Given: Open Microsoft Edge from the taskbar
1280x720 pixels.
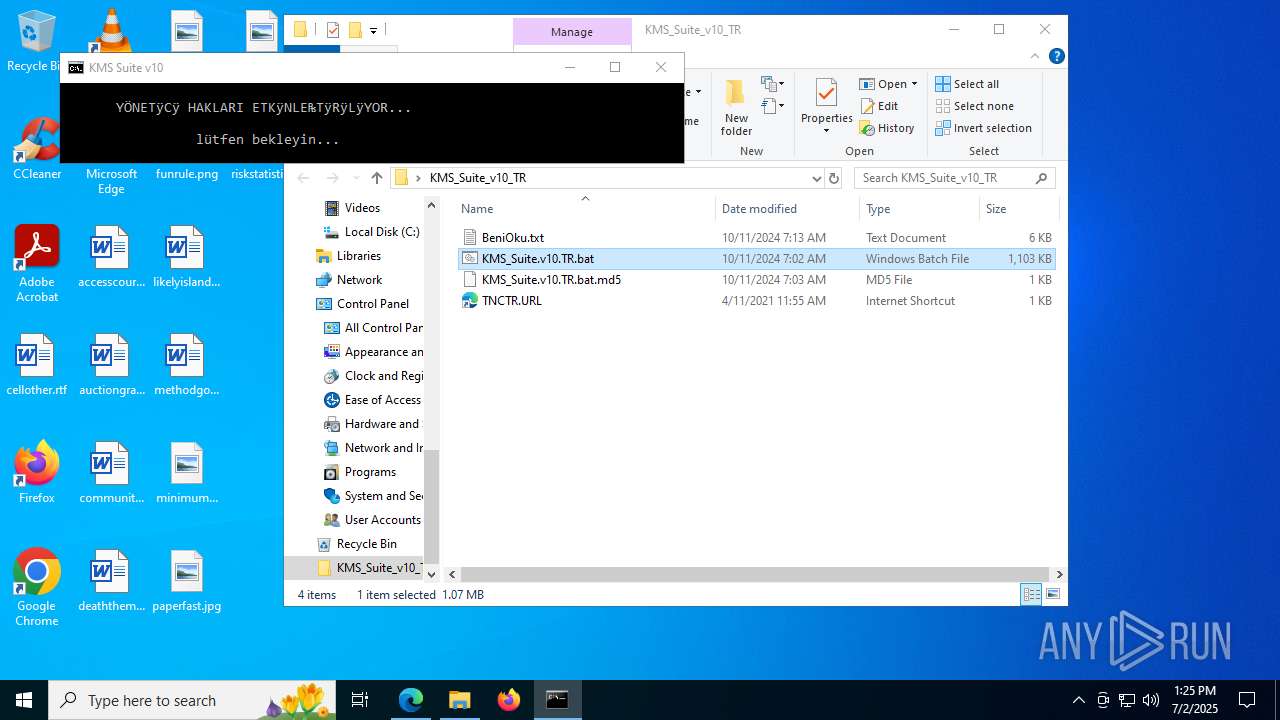Looking at the screenshot, I should [x=411, y=700].
